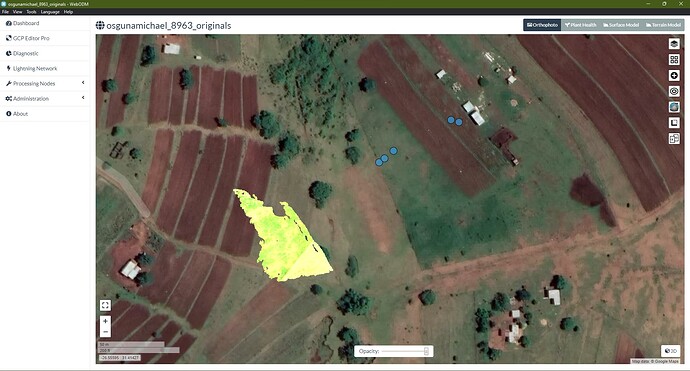Click the Orthophoto tab image icon

[529, 25]
